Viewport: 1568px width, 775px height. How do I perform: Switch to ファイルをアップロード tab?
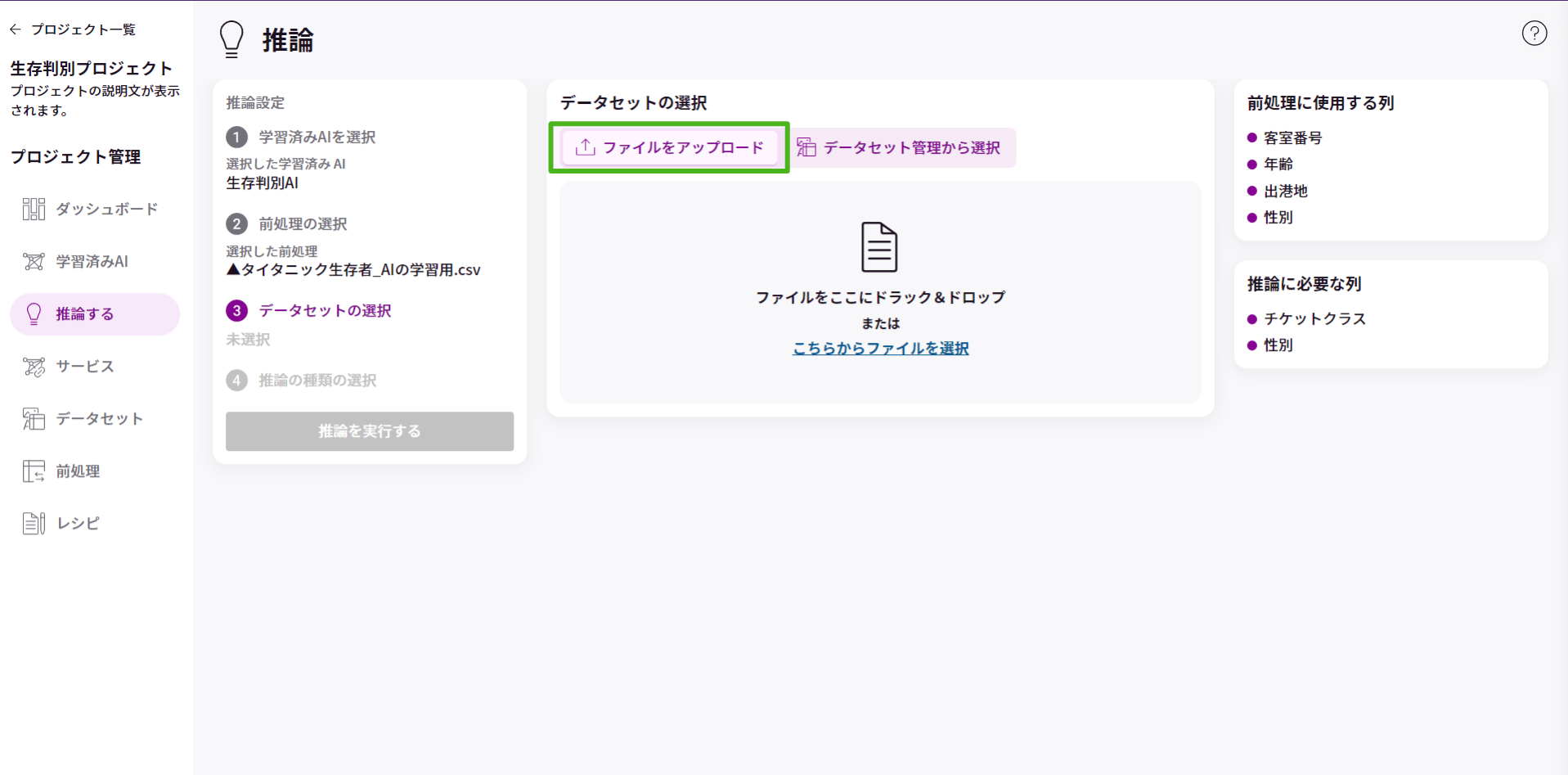coord(670,147)
